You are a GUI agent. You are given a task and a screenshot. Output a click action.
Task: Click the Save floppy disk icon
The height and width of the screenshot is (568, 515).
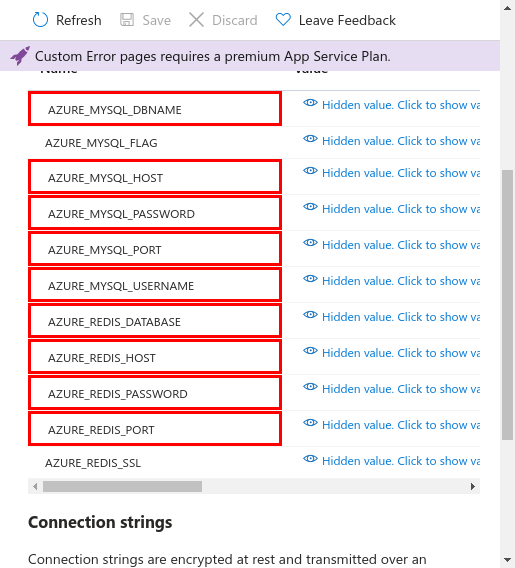(127, 20)
